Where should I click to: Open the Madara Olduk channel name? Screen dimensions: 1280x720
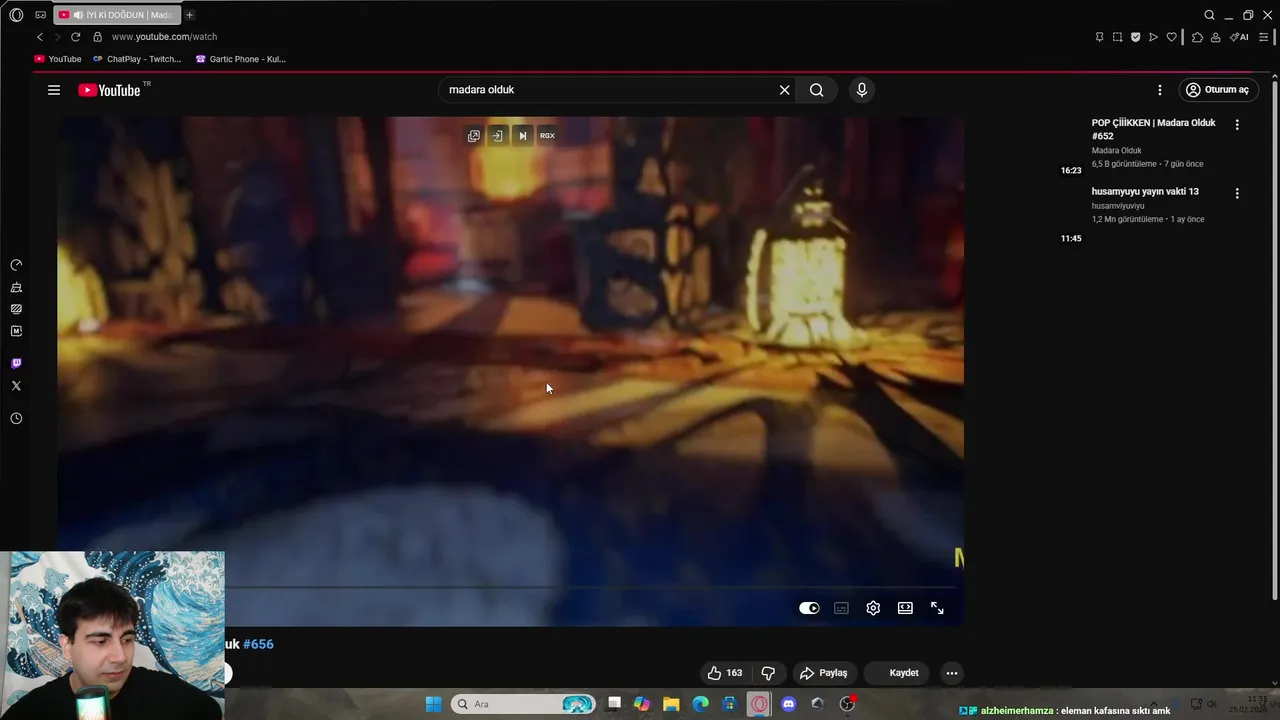(1116, 151)
